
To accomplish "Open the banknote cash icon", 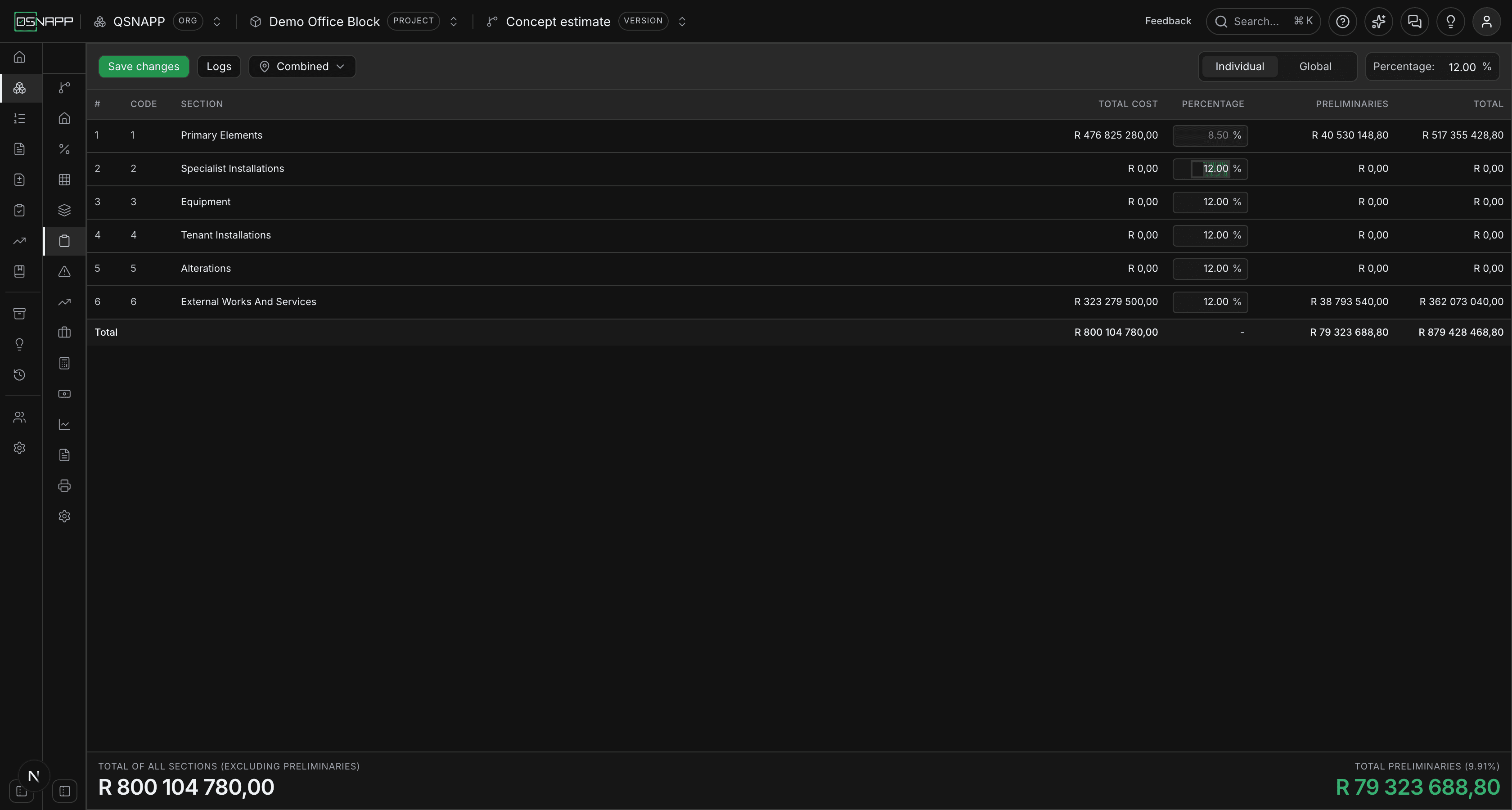I will tap(64, 394).
